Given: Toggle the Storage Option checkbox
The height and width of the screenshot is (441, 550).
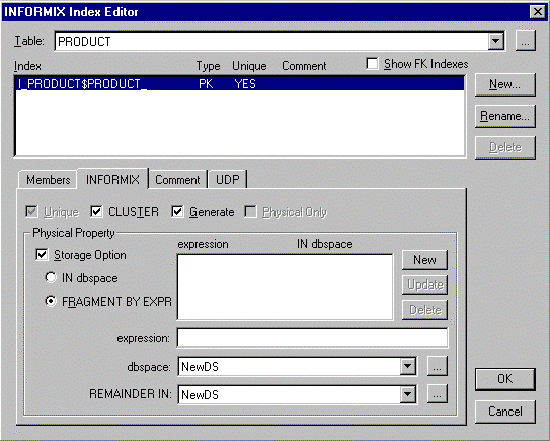Looking at the screenshot, I should tap(42, 255).
